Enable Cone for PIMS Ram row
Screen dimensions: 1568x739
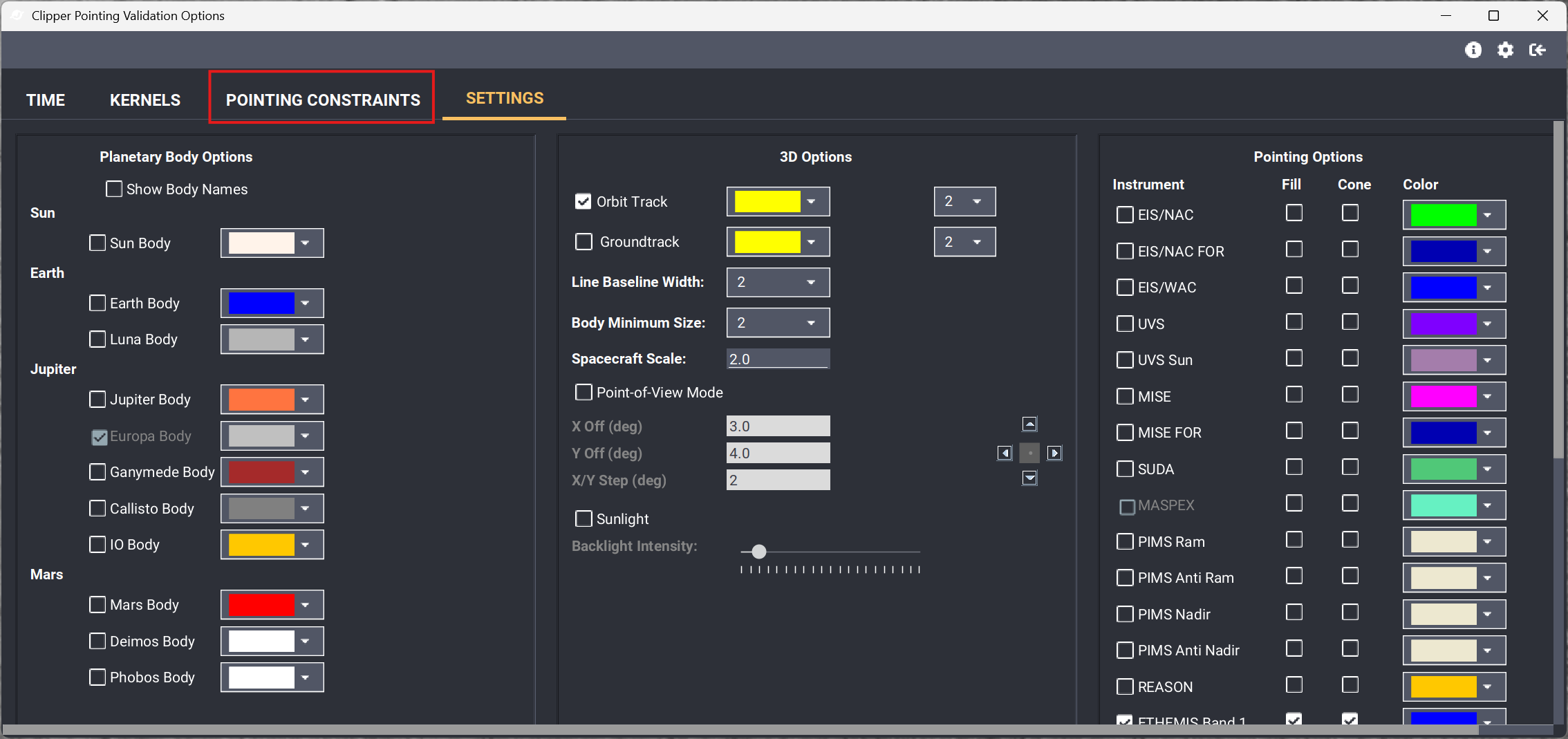pyautogui.click(x=1350, y=539)
